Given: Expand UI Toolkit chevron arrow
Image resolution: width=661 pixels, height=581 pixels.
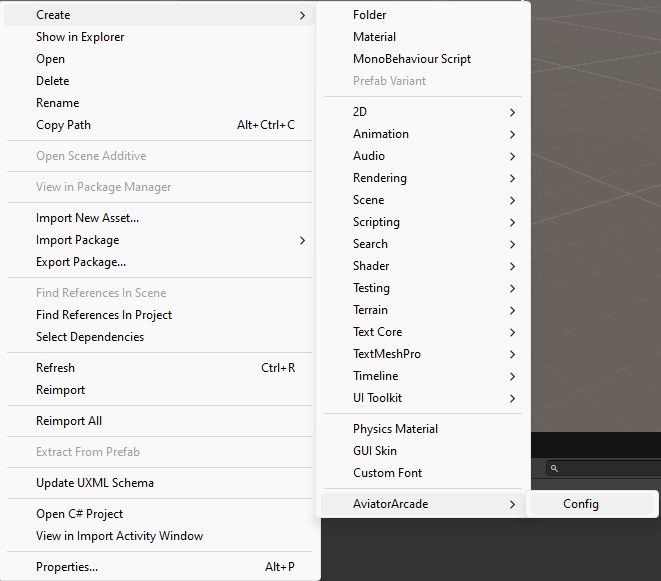Looking at the screenshot, I should coord(512,398).
